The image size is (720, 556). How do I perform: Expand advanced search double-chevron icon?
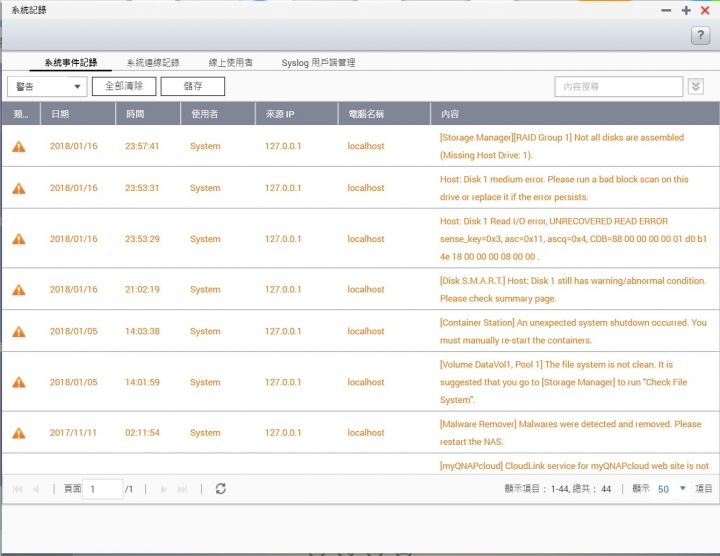coord(696,86)
